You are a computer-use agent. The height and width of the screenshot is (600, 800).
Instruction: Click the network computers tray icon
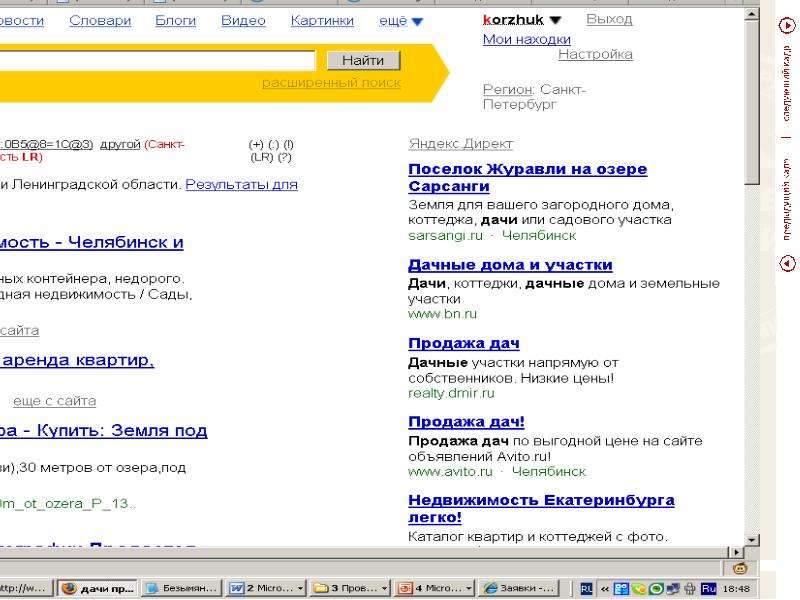(673, 589)
